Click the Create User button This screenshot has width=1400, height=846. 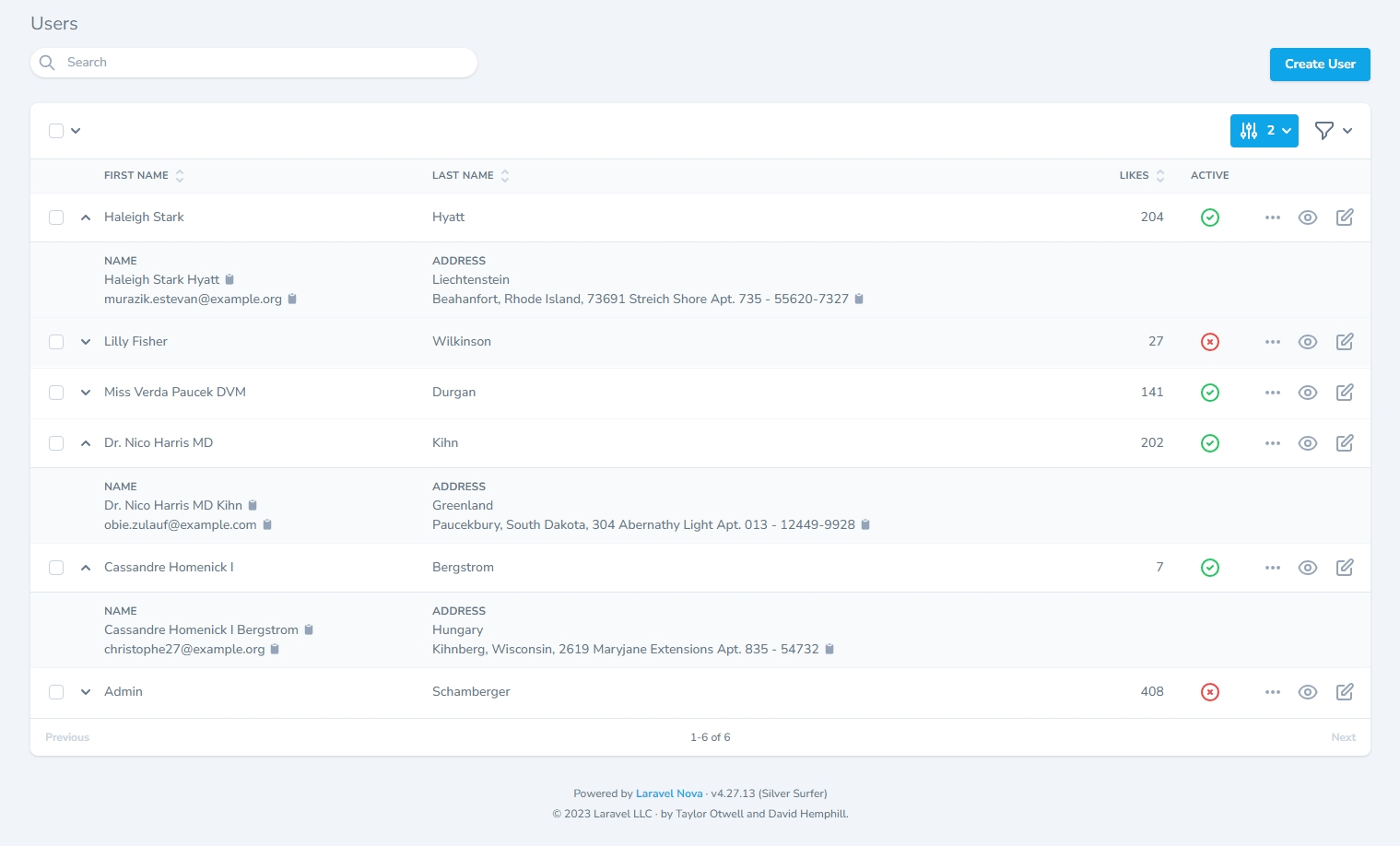pos(1319,65)
